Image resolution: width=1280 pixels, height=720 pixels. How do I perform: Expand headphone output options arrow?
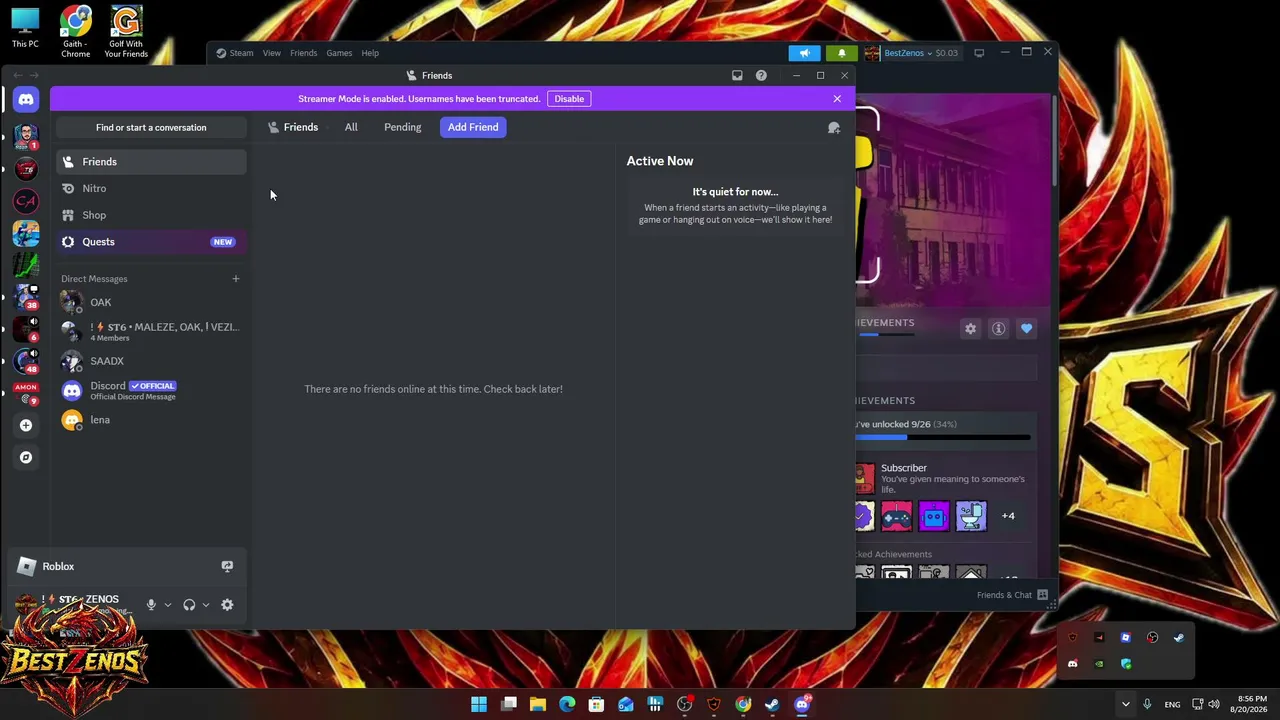point(205,605)
